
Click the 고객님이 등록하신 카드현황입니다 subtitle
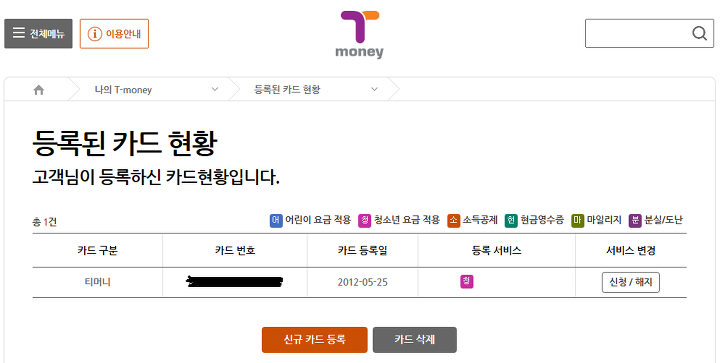156,177
